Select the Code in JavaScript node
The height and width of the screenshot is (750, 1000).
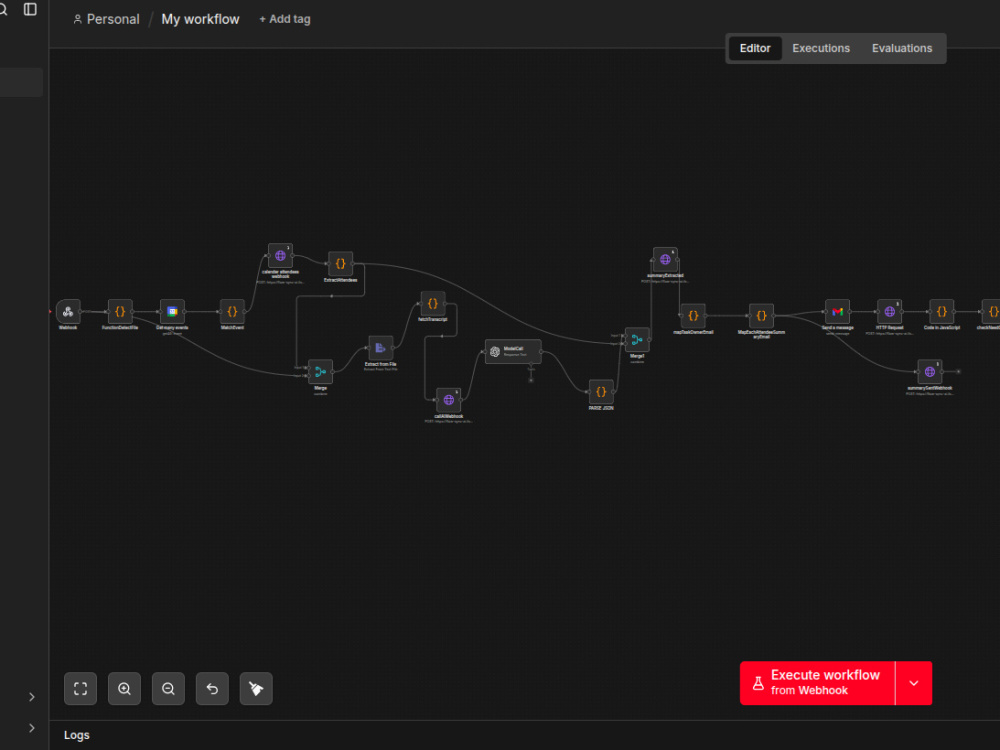pos(942,312)
